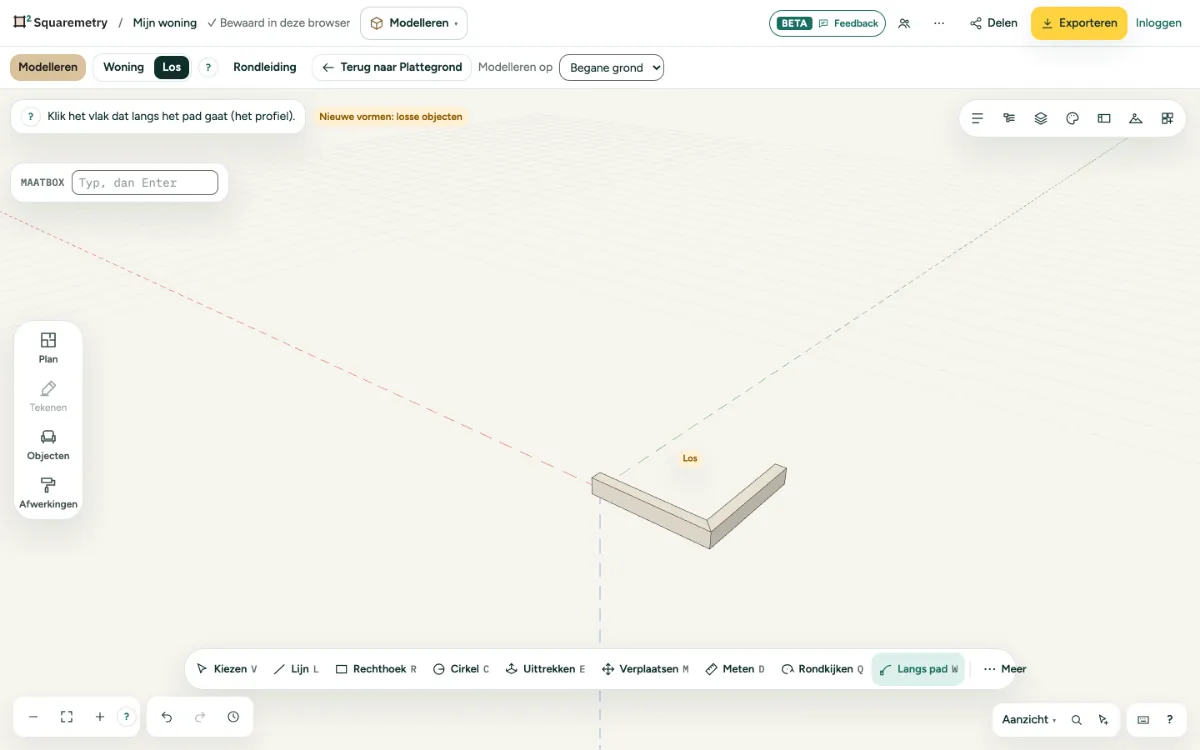Click the collaborators people icon
The width and height of the screenshot is (1200, 750).
click(904, 23)
